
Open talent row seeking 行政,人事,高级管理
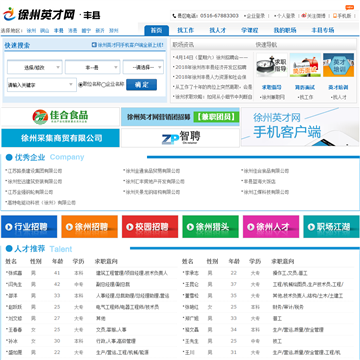pyautogui.click(x=91, y=341)
